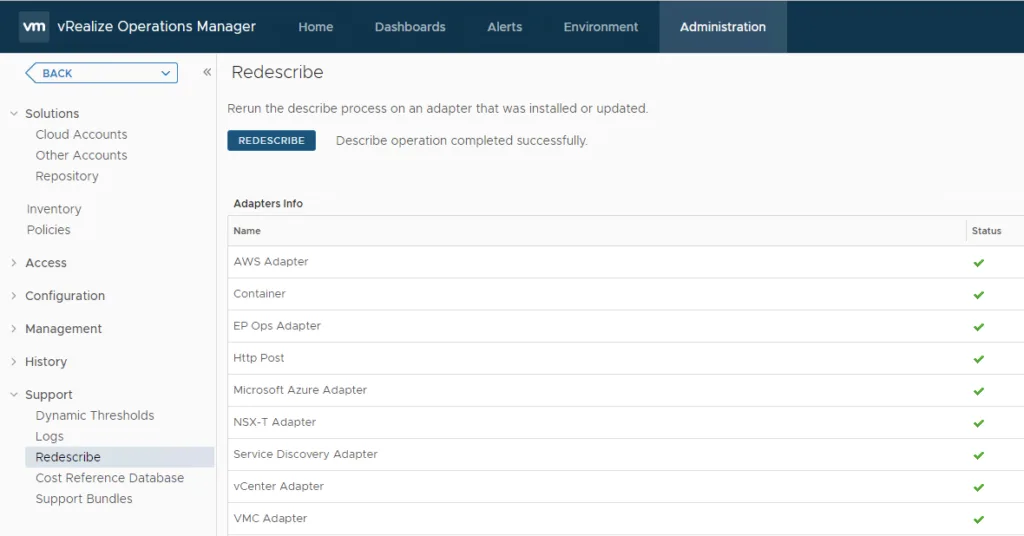Sort by the Status column header
Screen dimensions: 1024x536
point(986,230)
